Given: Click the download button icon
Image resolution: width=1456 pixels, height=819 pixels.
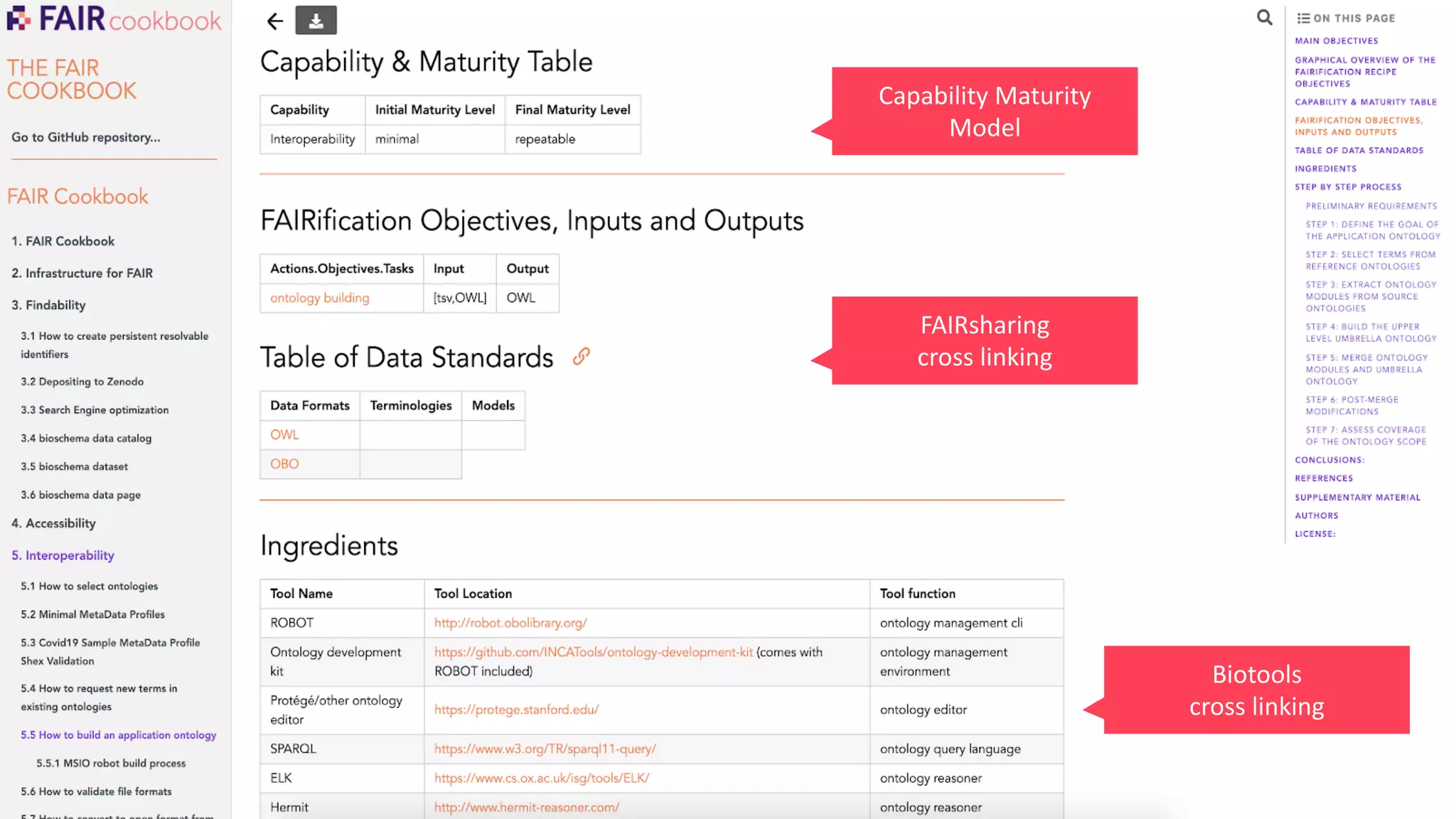Looking at the screenshot, I should pos(316,21).
